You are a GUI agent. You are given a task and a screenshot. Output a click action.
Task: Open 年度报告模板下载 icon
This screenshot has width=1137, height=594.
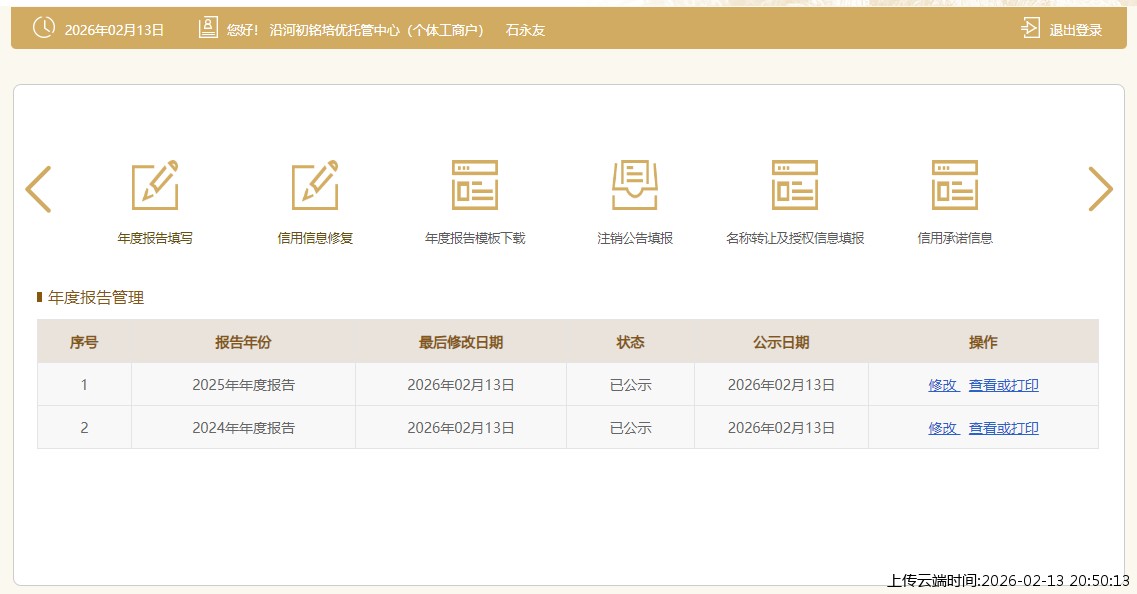tap(475, 185)
